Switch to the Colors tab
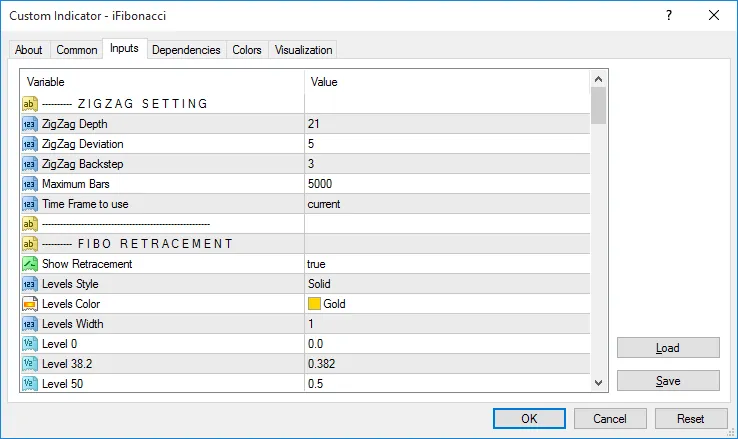This screenshot has height=439, width=738. 247,50
